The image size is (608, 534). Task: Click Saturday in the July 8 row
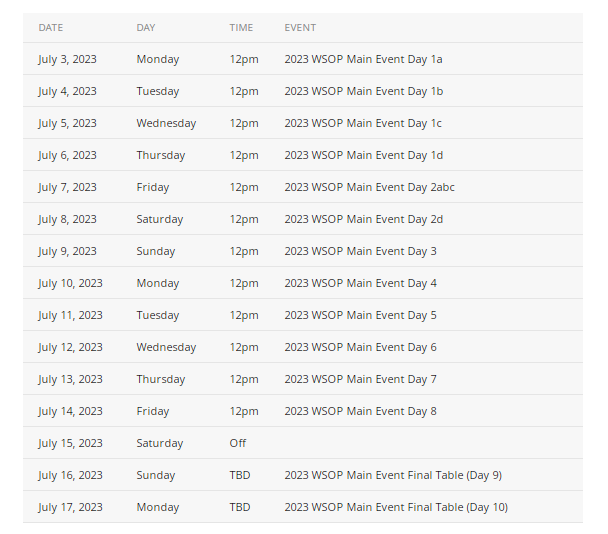160,219
